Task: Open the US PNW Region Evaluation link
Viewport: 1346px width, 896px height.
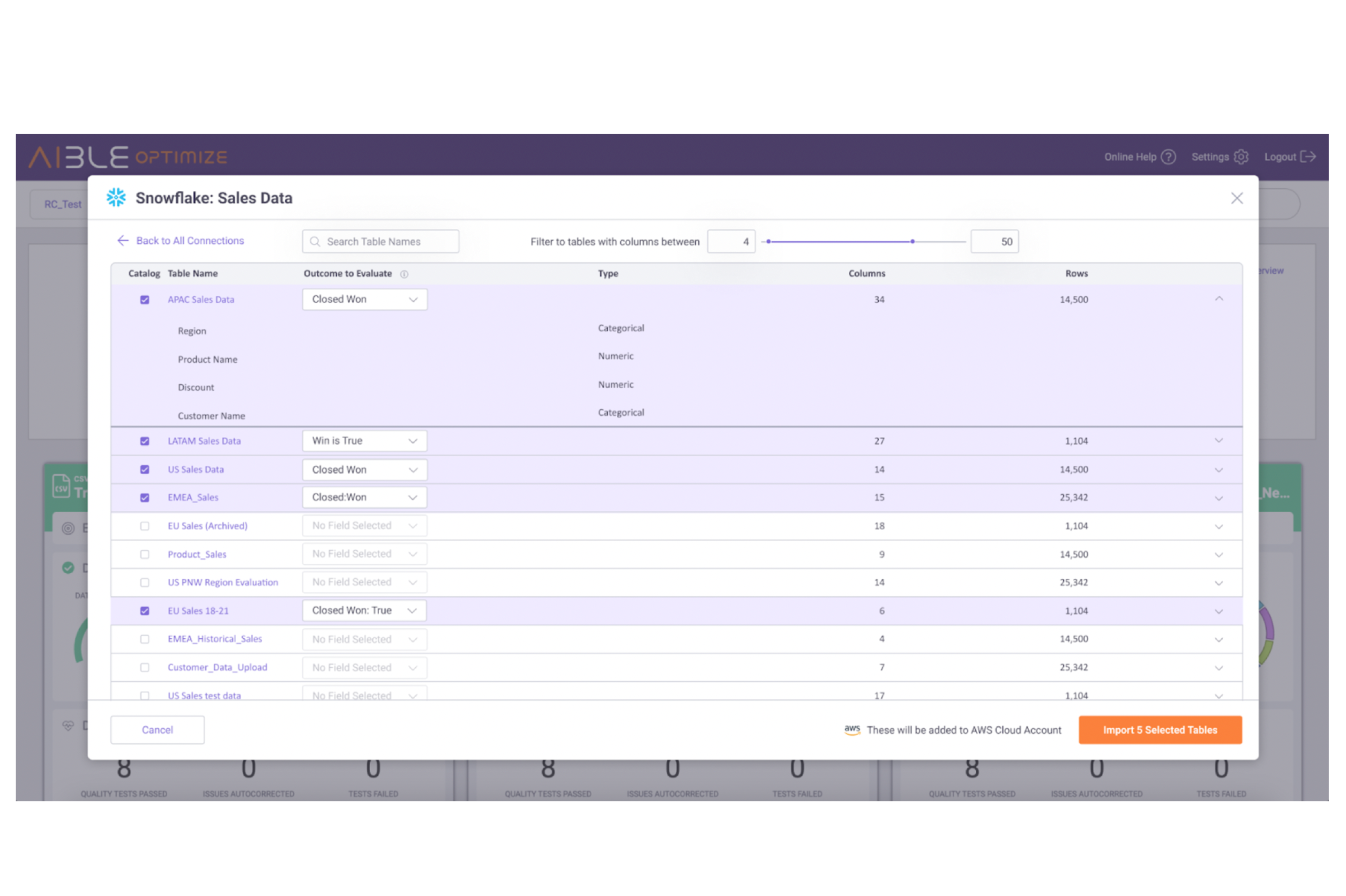Action: click(x=223, y=582)
